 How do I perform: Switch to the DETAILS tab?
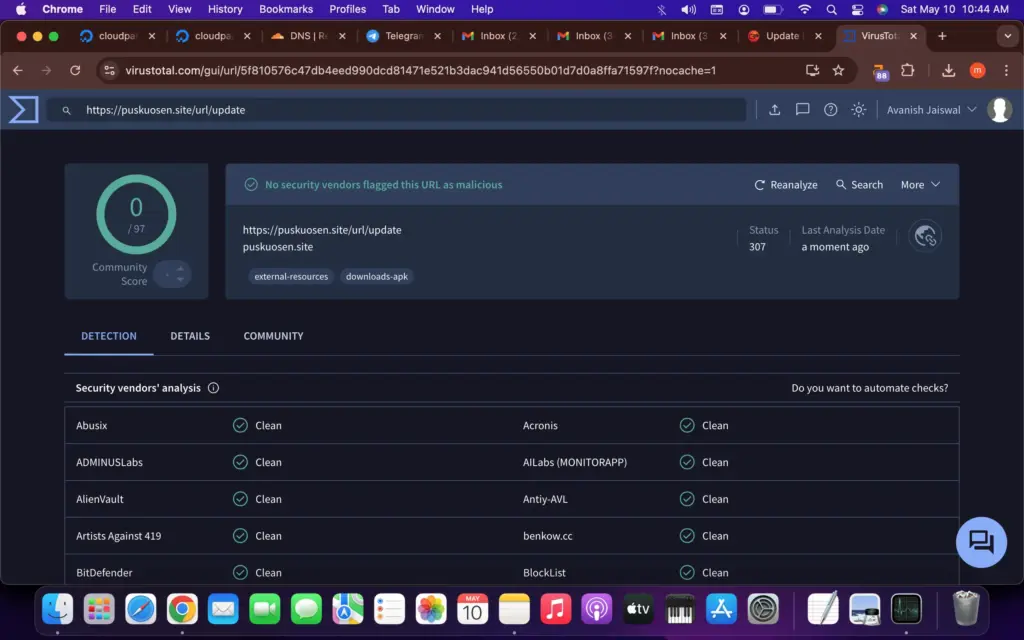click(x=190, y=336)
